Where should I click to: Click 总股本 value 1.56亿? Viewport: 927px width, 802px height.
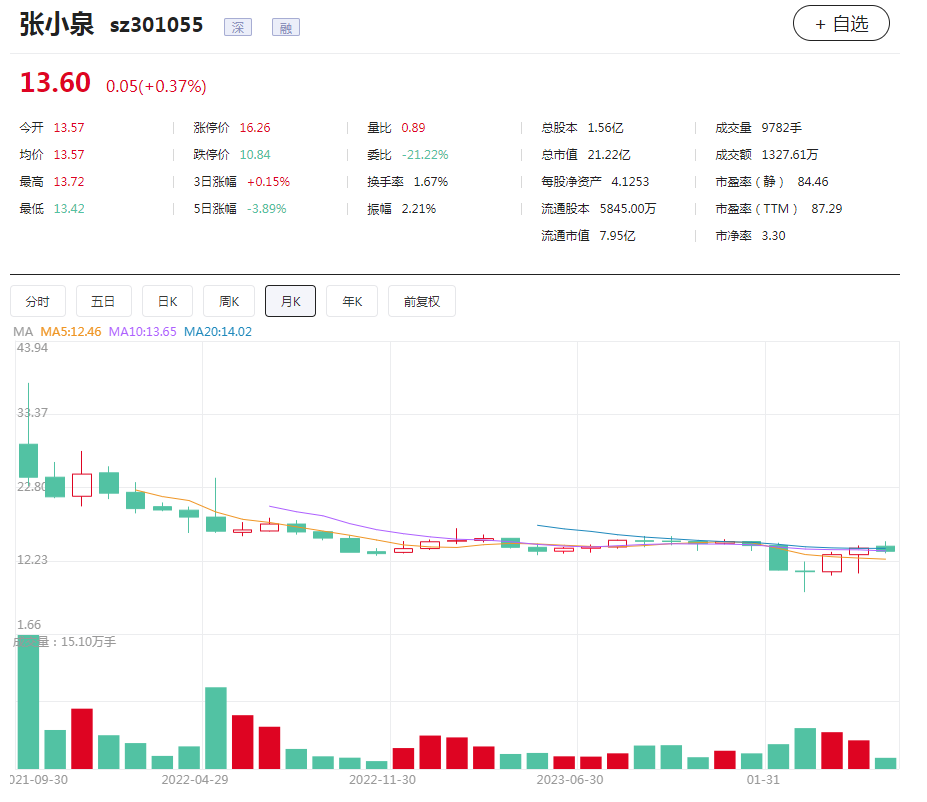tap(605, 128)
